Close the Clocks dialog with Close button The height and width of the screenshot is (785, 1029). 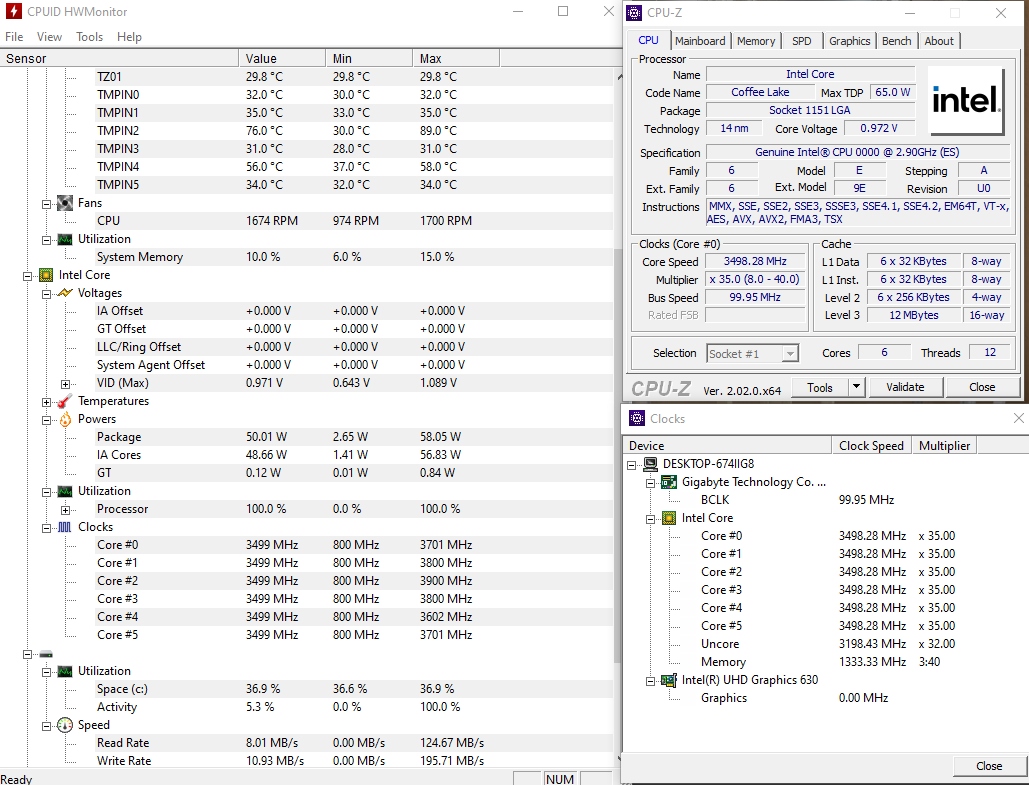[988, 766]
